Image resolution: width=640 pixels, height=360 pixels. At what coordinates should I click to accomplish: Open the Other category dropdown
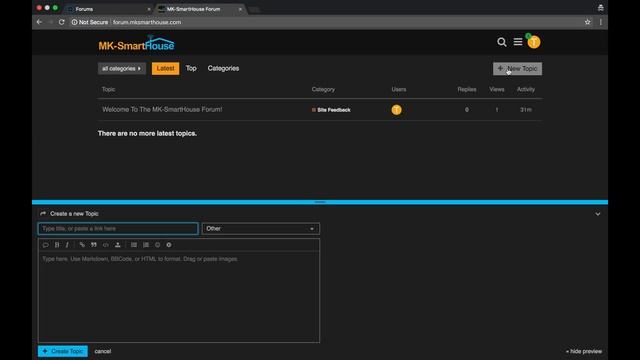click(260, 229)
